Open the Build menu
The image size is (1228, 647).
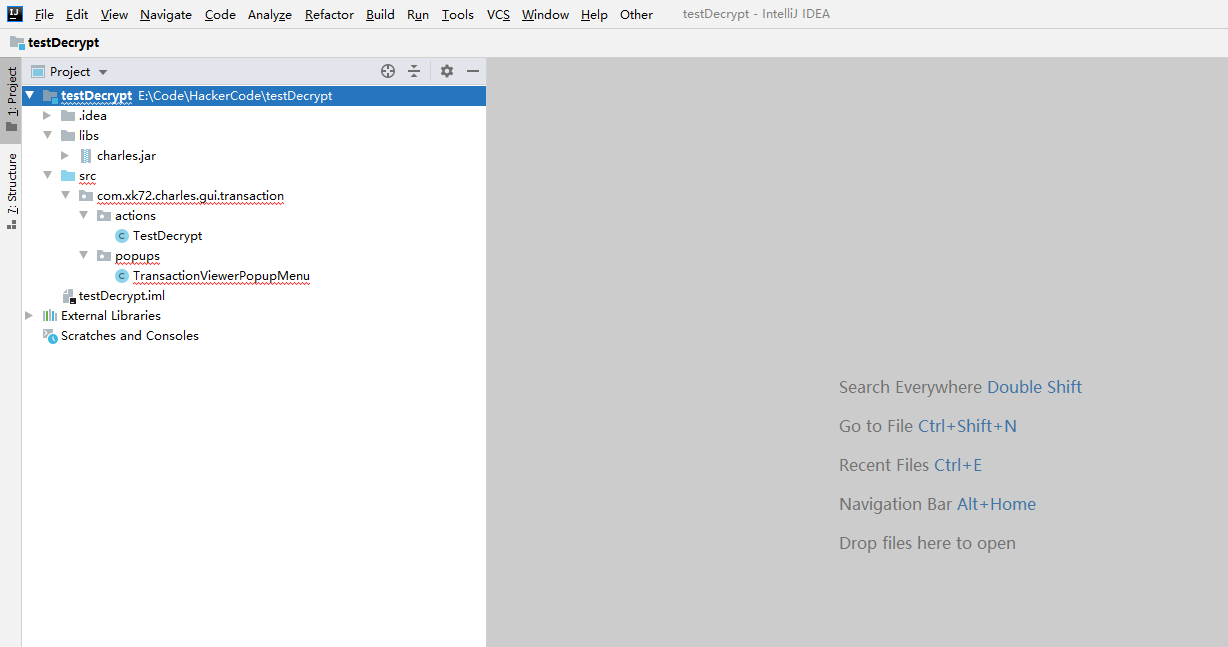pyautogui.click(x=380, y=14)
